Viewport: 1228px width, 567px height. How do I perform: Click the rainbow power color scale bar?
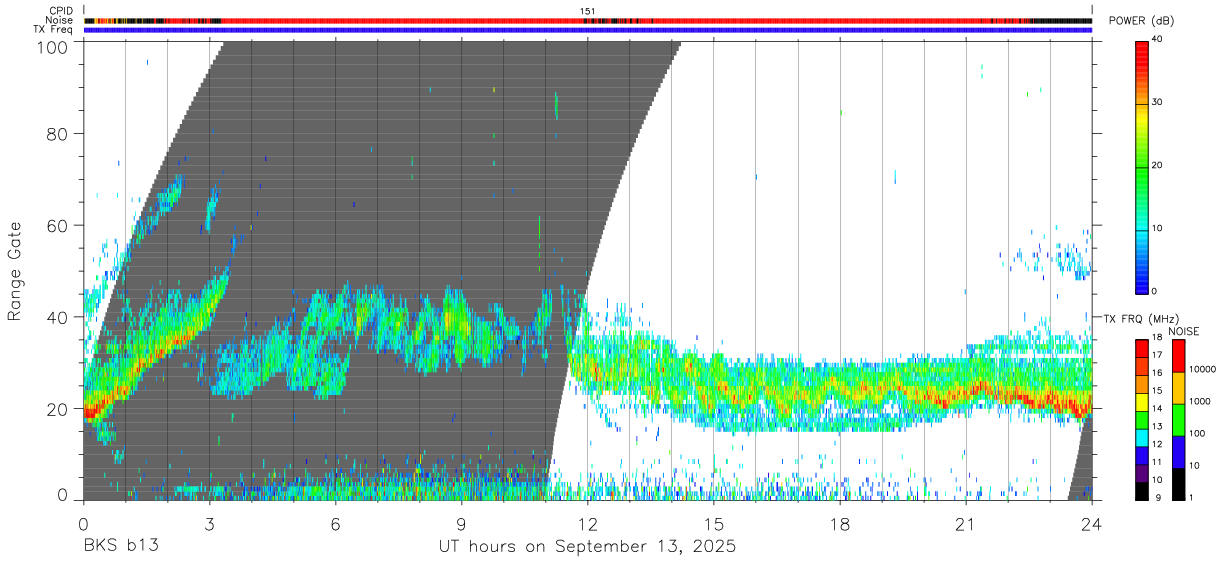coord(1142,166)
